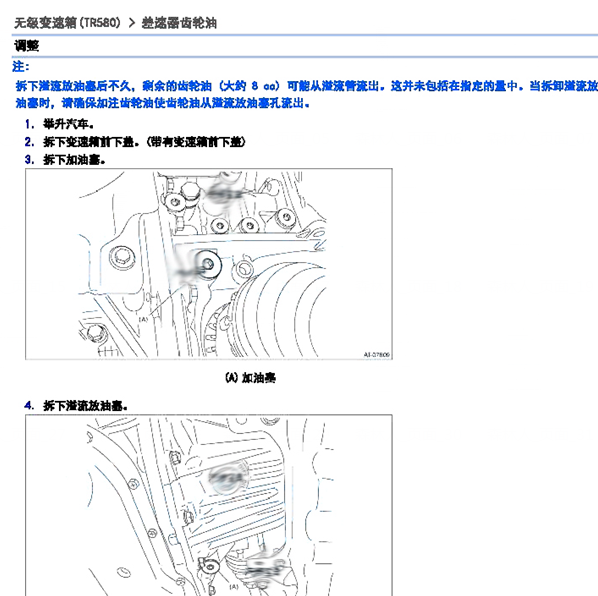Click the caption '(A) 加油塞'

click(x=250, y=378)
